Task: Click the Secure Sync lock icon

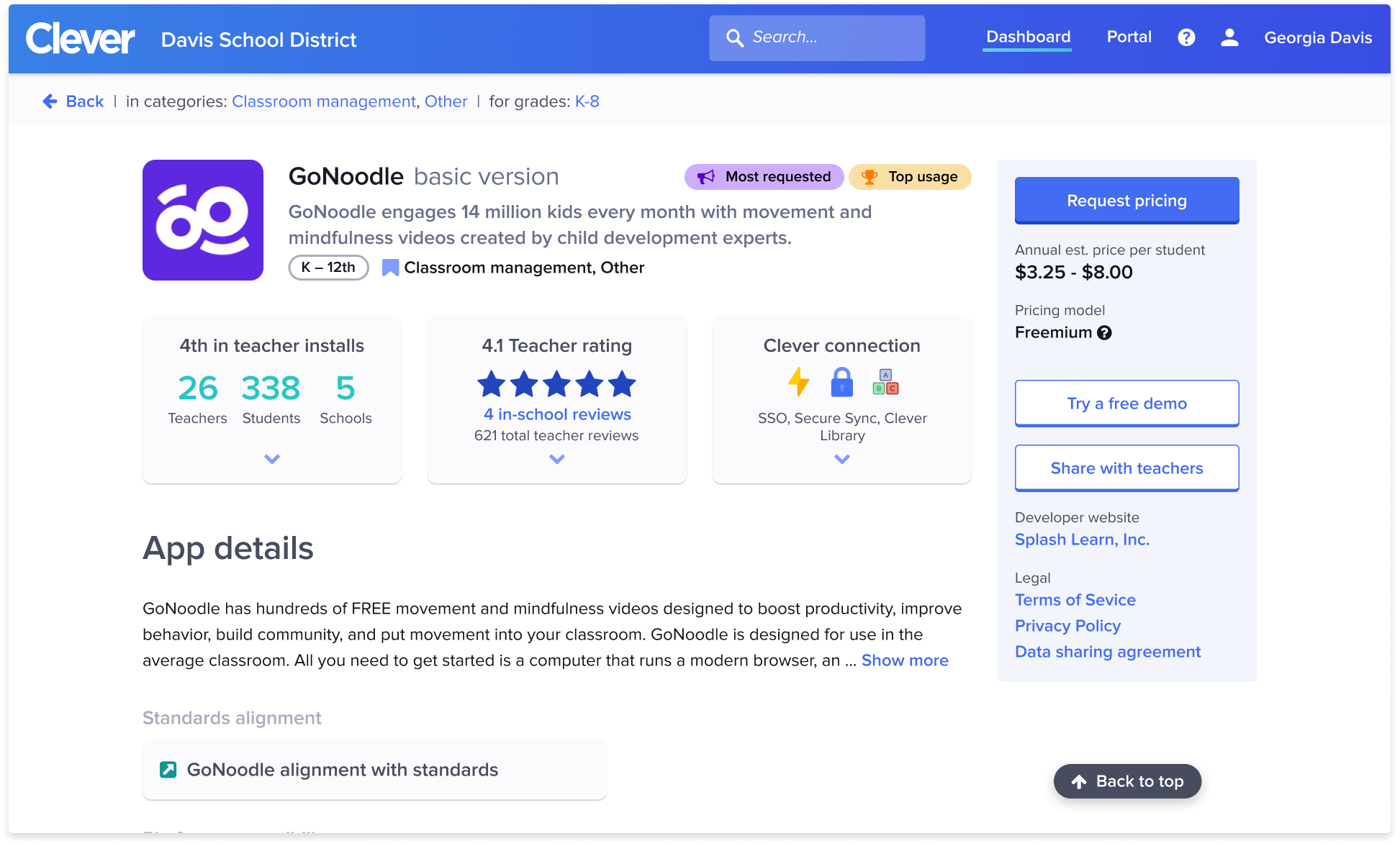Action: tap(841, 382)
